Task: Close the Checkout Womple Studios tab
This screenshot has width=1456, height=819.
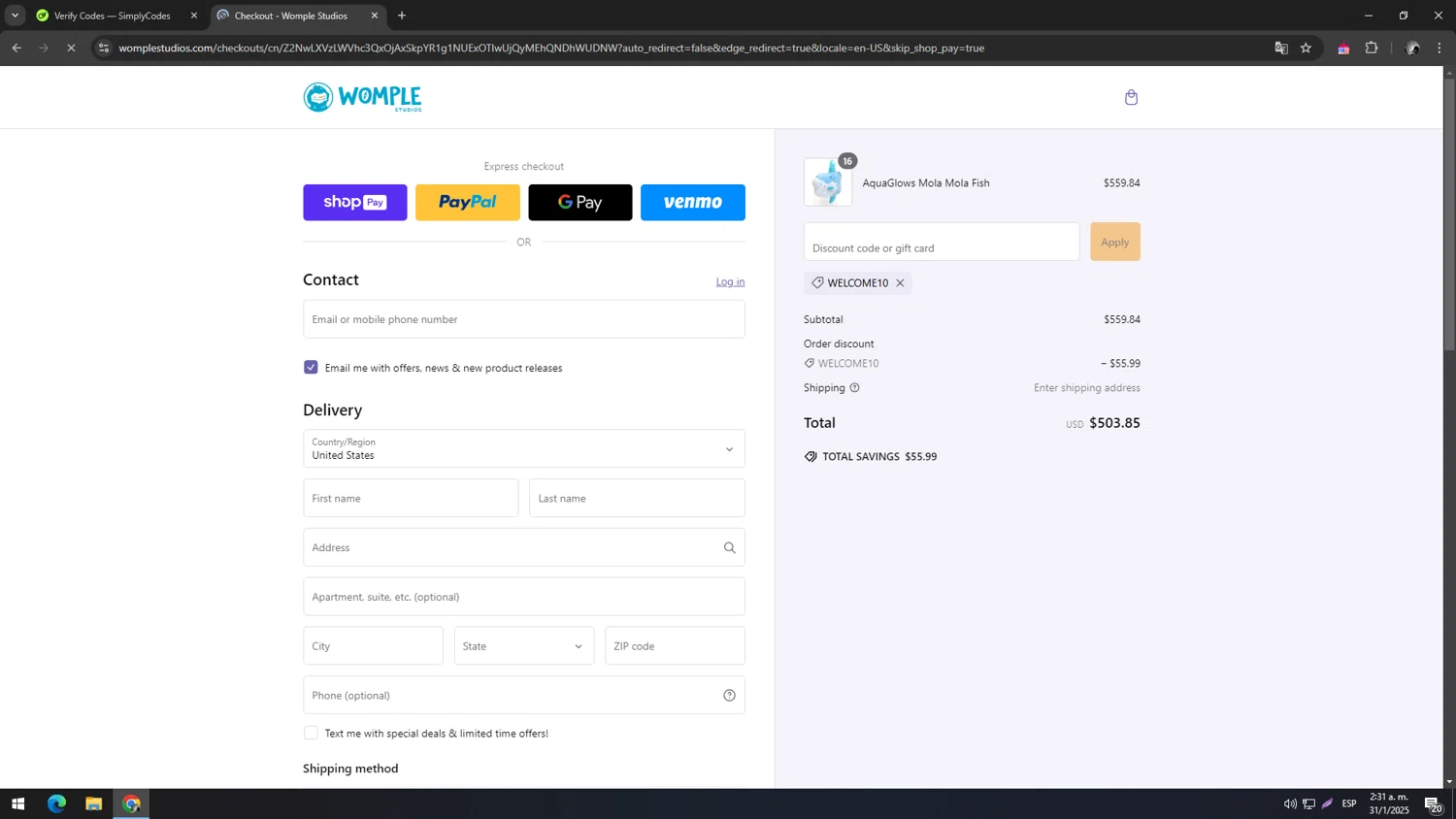Action: (375, 16)
